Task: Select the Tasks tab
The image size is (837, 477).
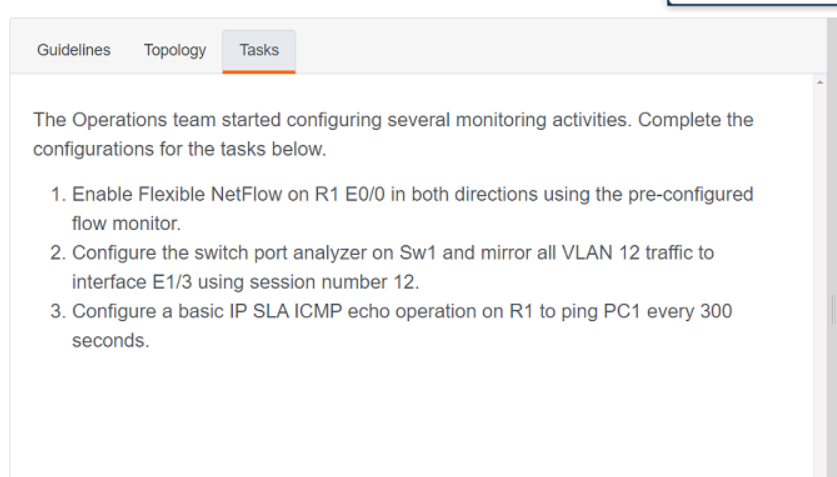Action: pyautogui.click(x=259, y=50)
